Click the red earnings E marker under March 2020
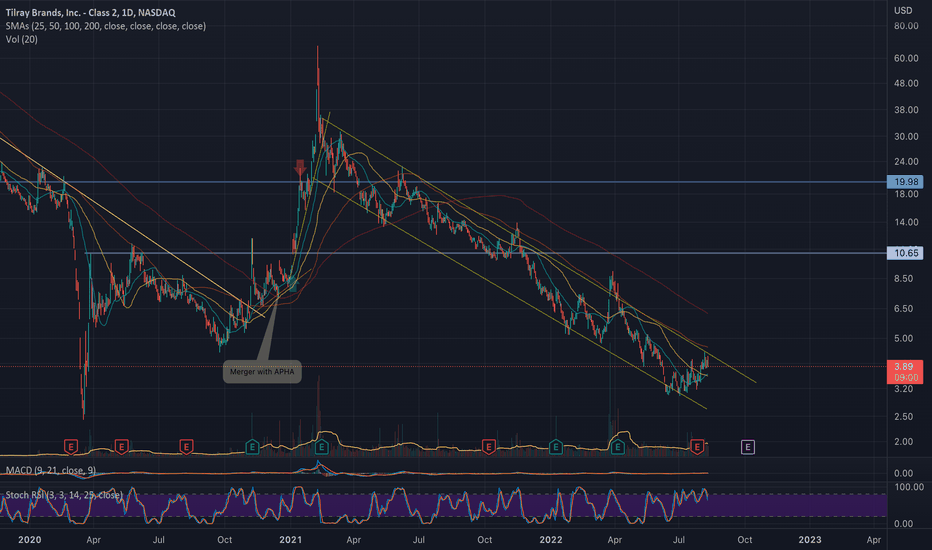The height and width of the screenshot is (550, 932). coord(71,447)
